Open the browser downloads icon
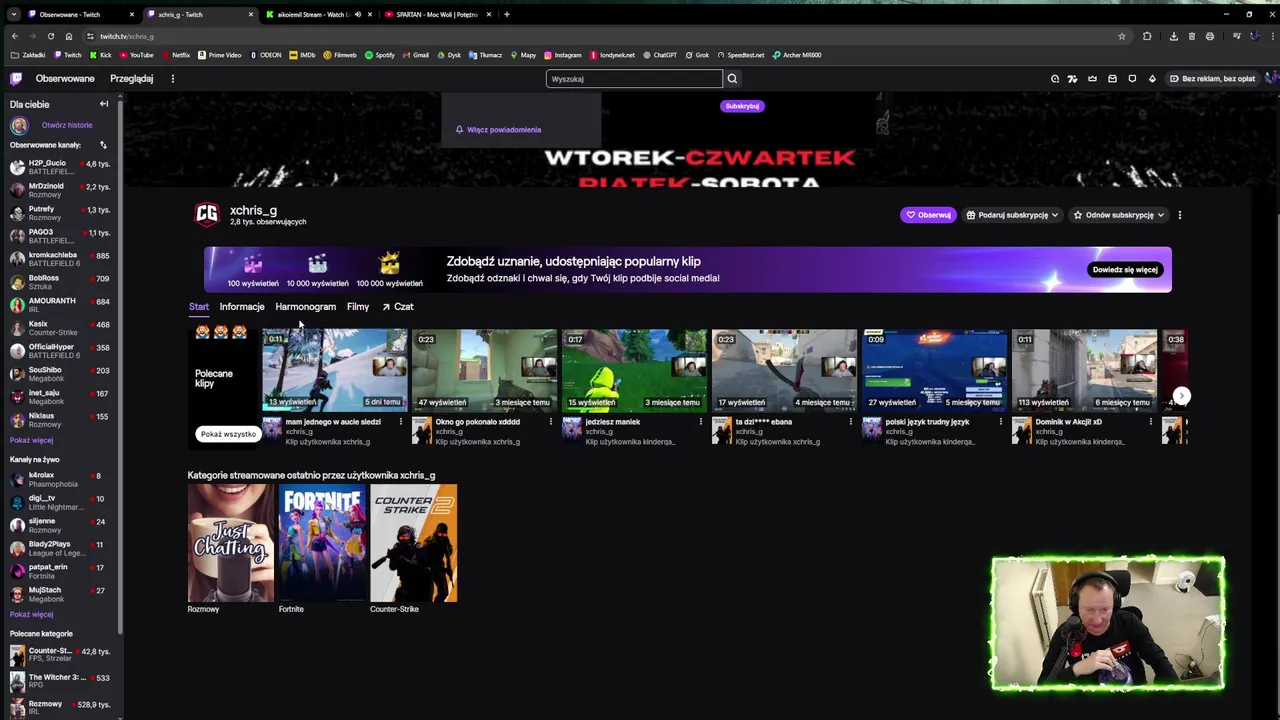 1173,36
